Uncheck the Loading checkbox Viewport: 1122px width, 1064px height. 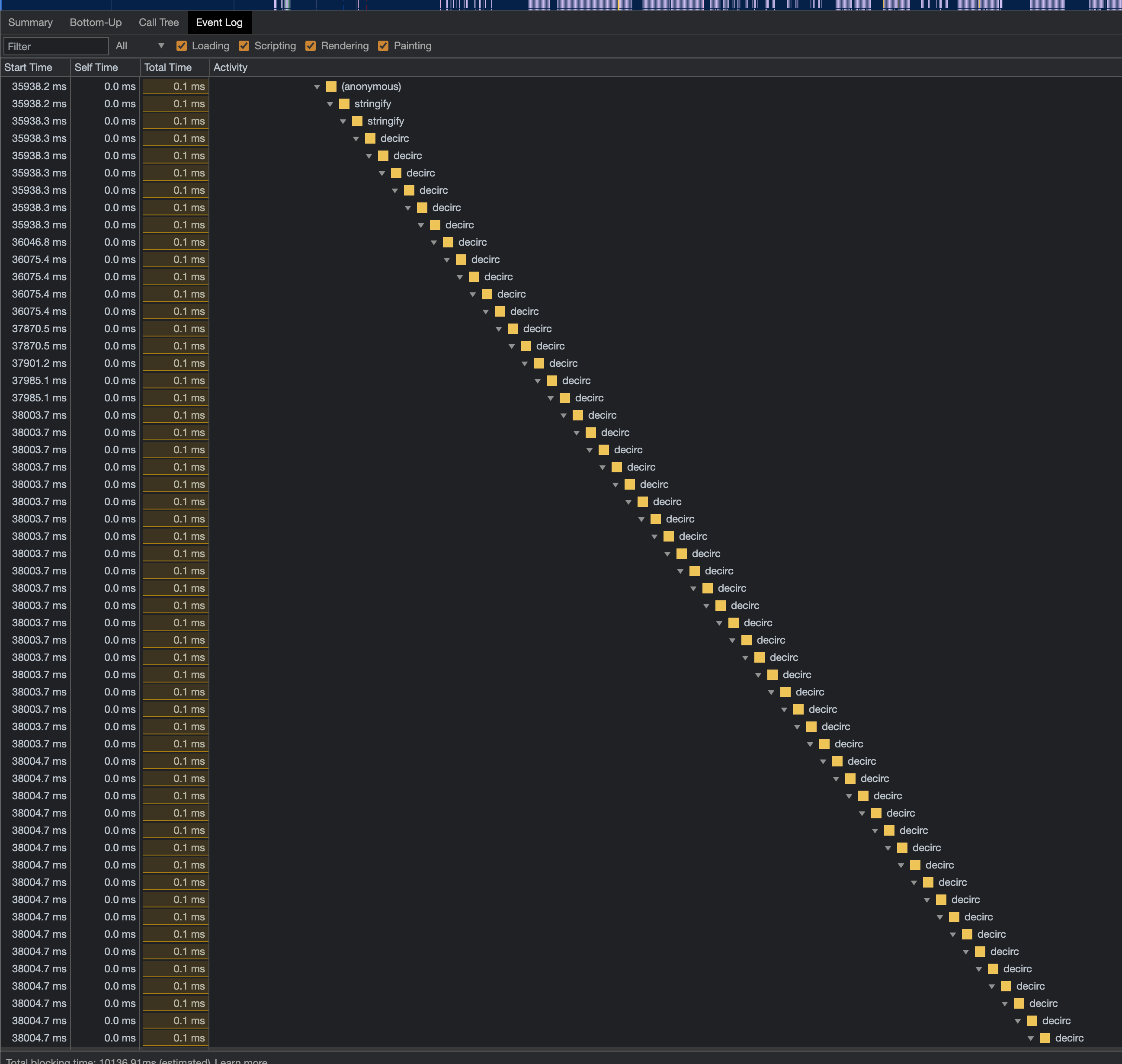(182, 46)
